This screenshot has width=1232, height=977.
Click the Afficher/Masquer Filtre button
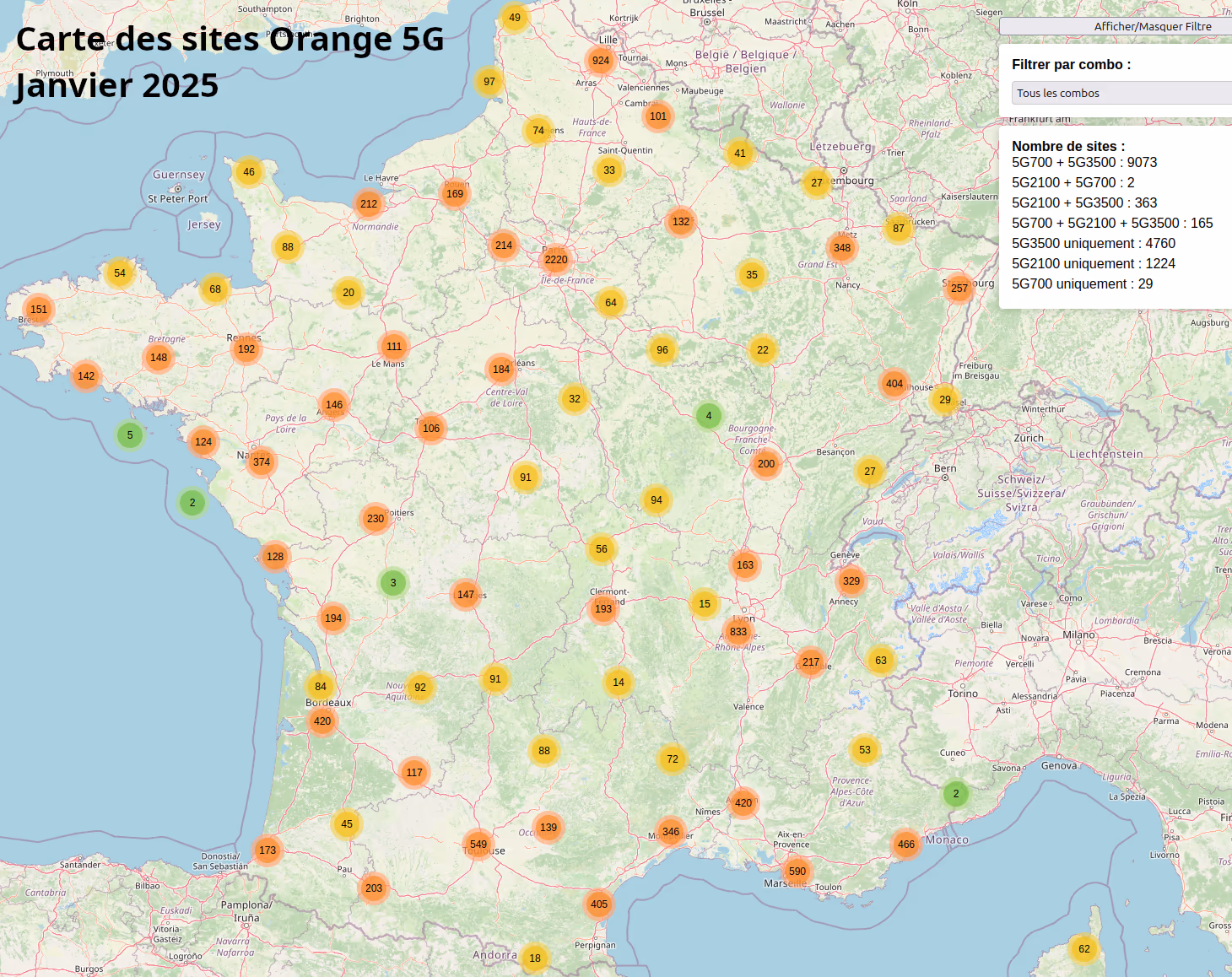pos(1116,26)
